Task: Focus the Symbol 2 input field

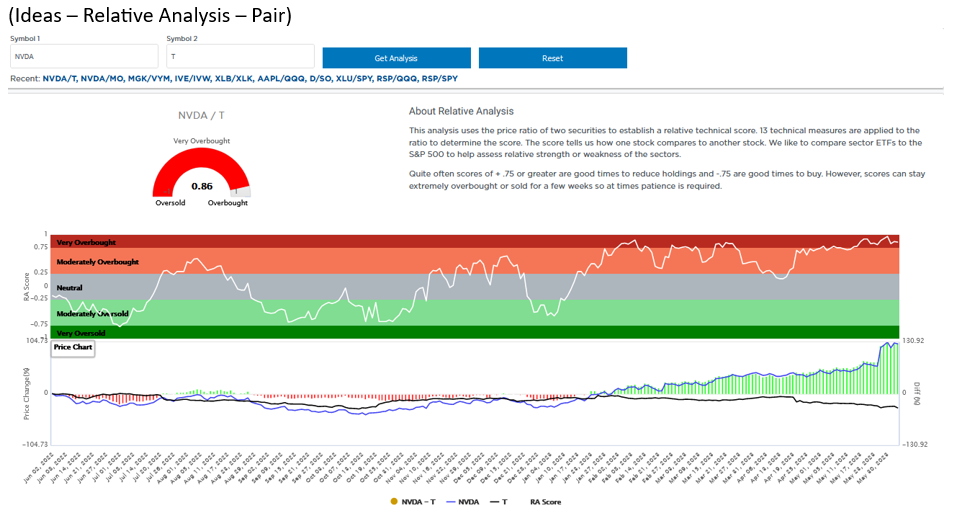Action: [x=240, y=57]
